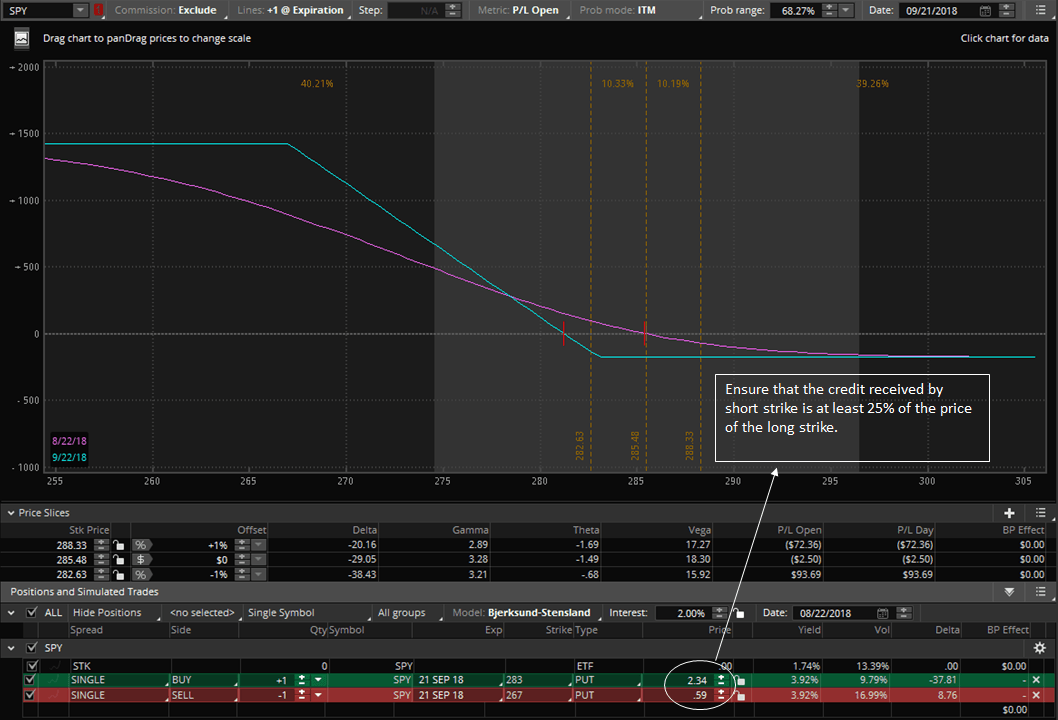Open the Price Slices panel menu icon

pyautogui.click(x=1041, y=513)
